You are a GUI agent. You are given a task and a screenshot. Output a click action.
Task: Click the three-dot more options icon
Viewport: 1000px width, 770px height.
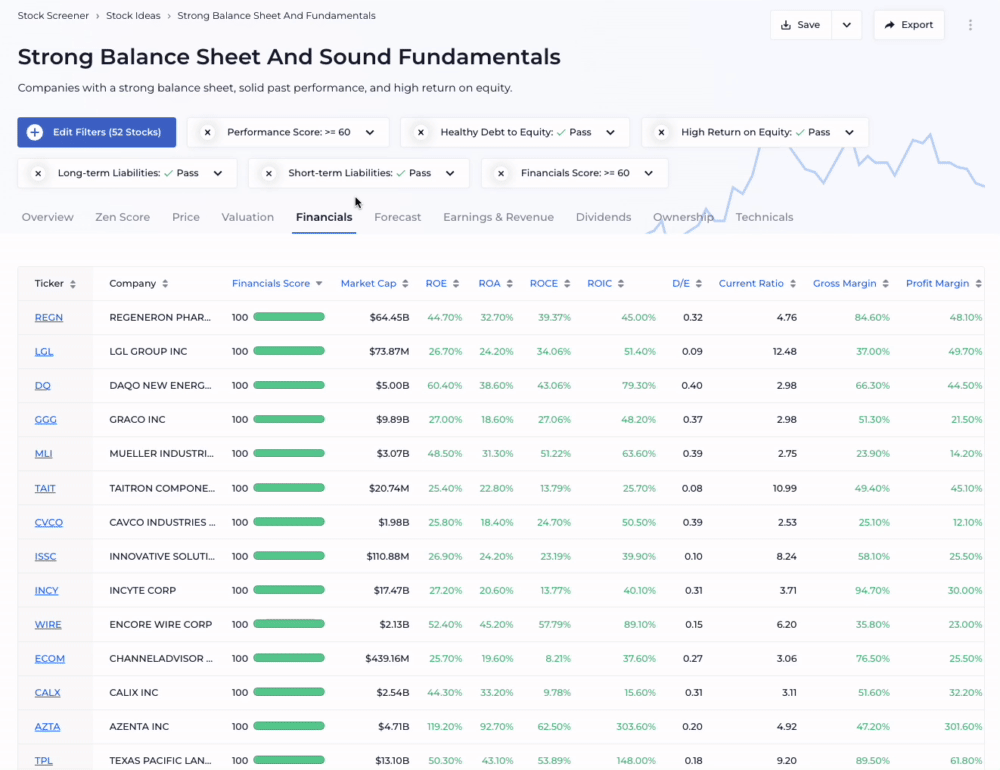click(x=970, y=25)
